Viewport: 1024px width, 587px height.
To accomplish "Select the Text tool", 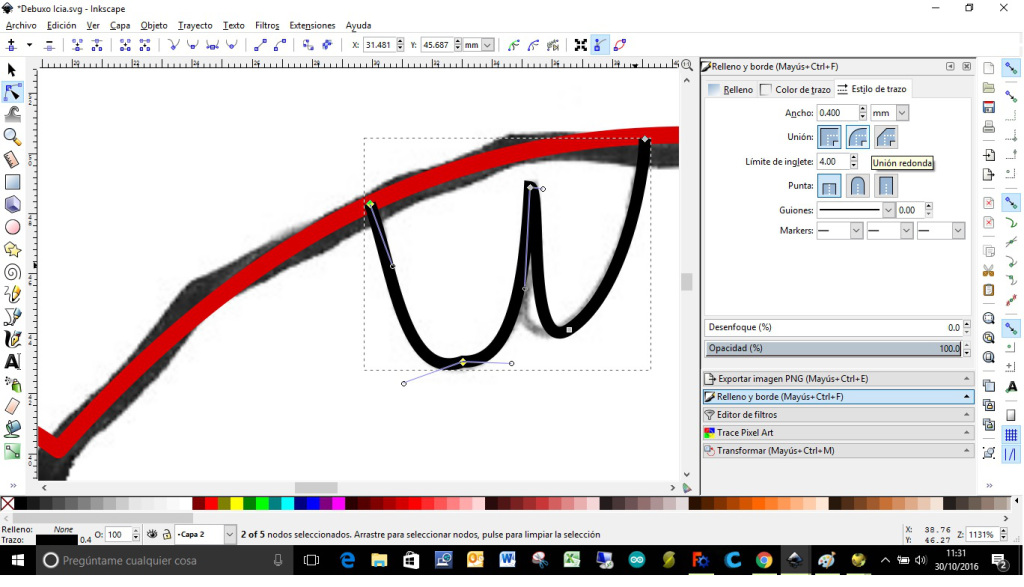I will click(12, 361).
